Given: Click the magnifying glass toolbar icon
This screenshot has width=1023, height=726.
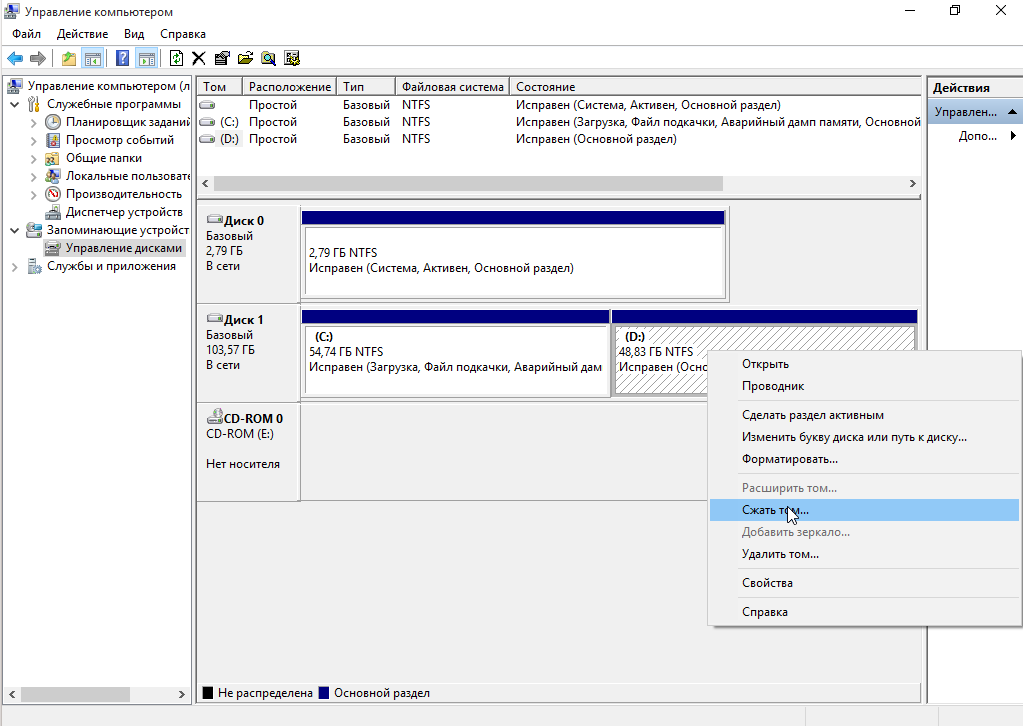Looking at the screenshot, I should click(x=268, y=58).
